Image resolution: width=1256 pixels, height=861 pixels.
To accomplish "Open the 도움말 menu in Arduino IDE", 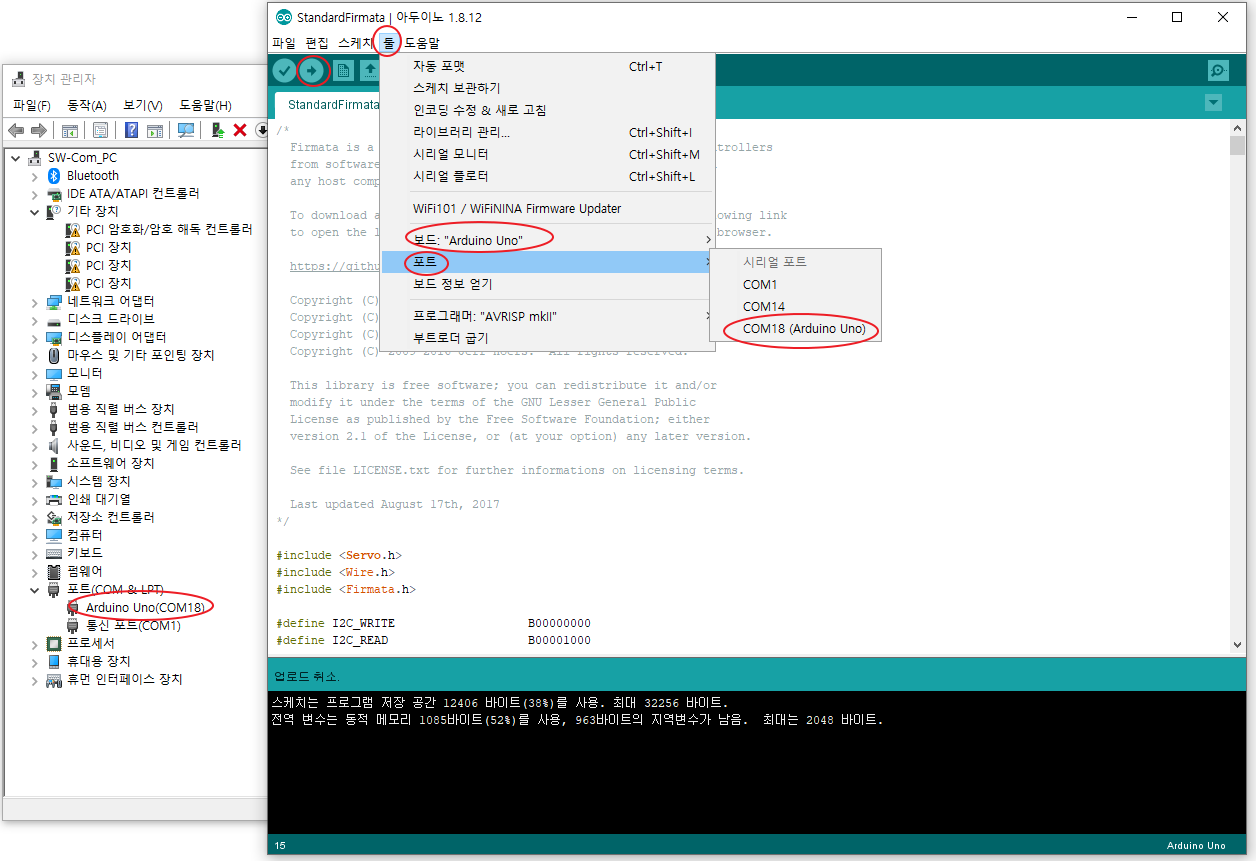I will click(x=422, y=43).
